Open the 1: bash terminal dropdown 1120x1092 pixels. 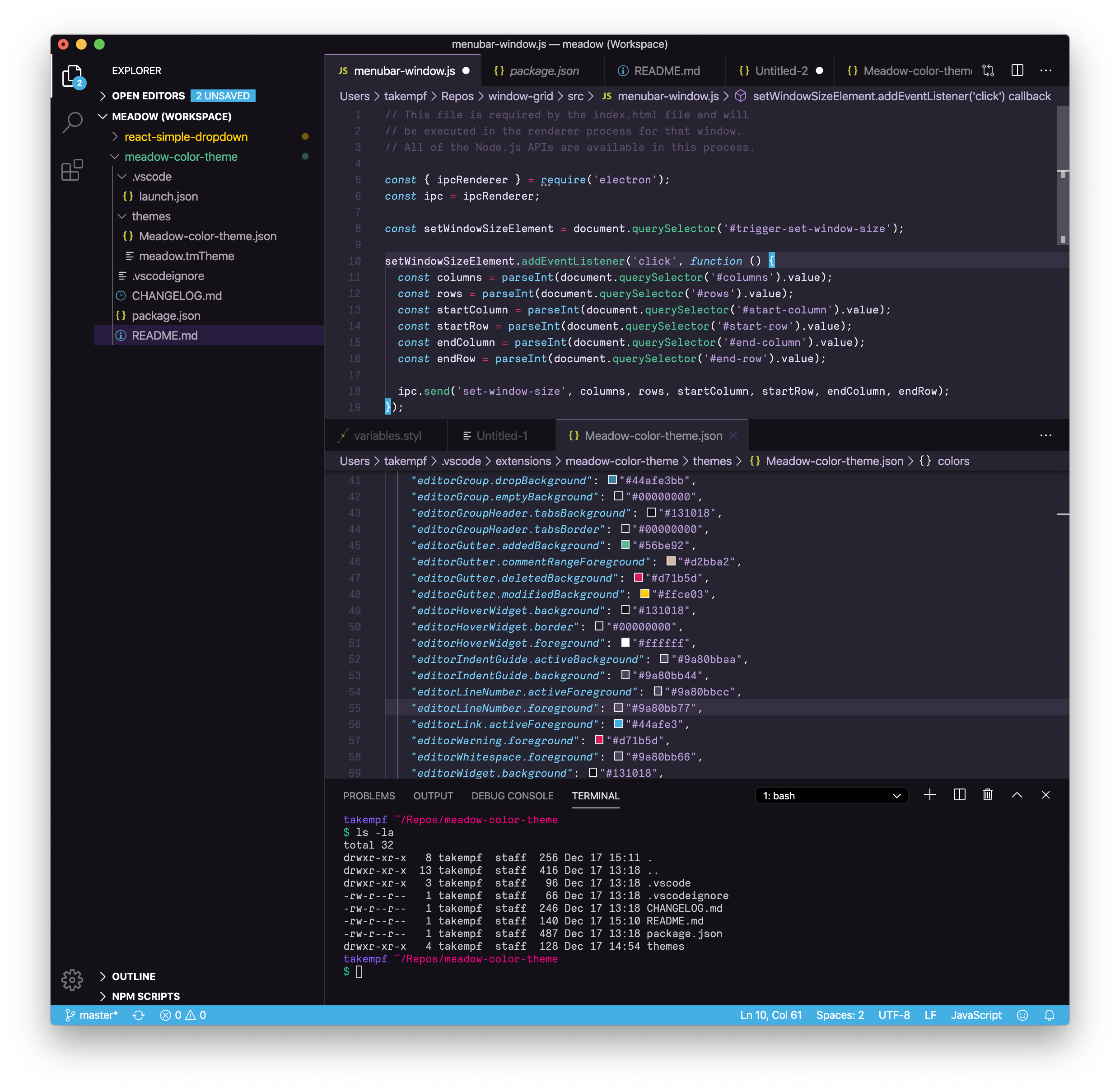coord(831,795)
